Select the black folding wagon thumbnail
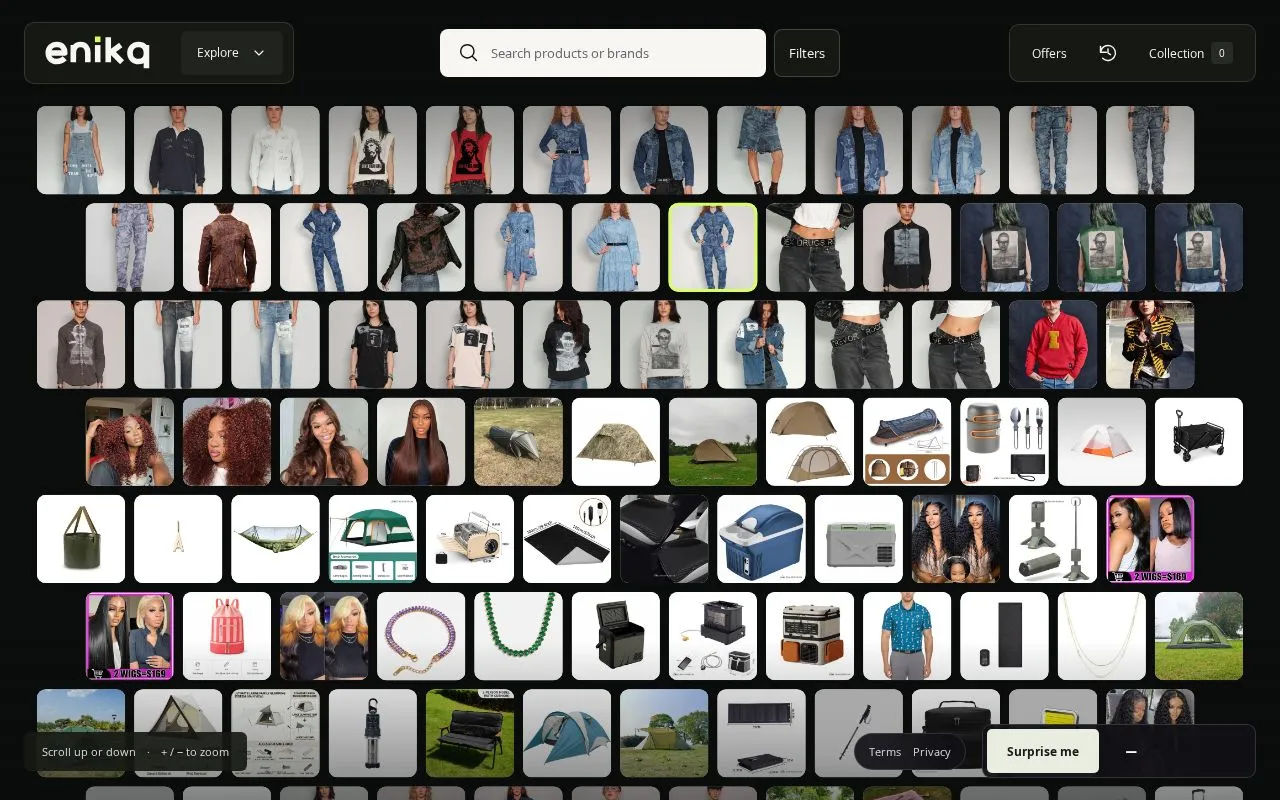The height and width of the screenshot is (800, 1280). 1199,441
